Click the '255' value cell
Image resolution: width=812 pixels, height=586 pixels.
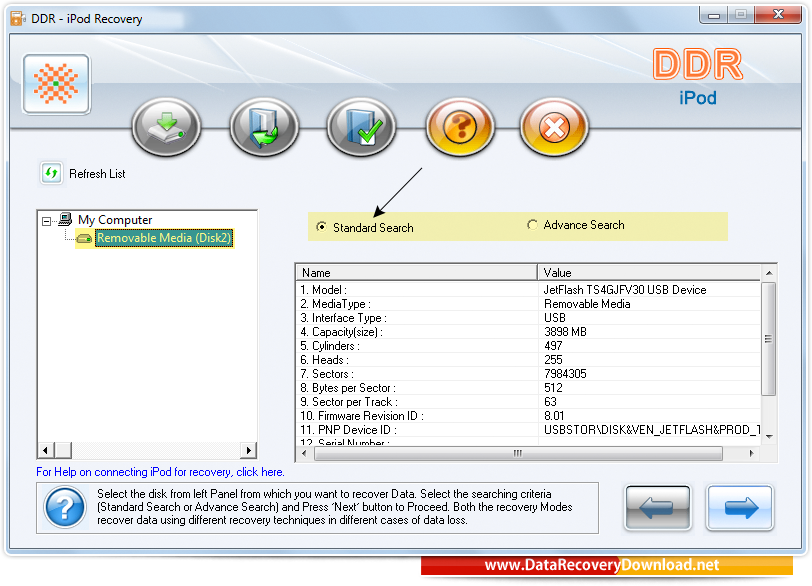pos(553,360)
